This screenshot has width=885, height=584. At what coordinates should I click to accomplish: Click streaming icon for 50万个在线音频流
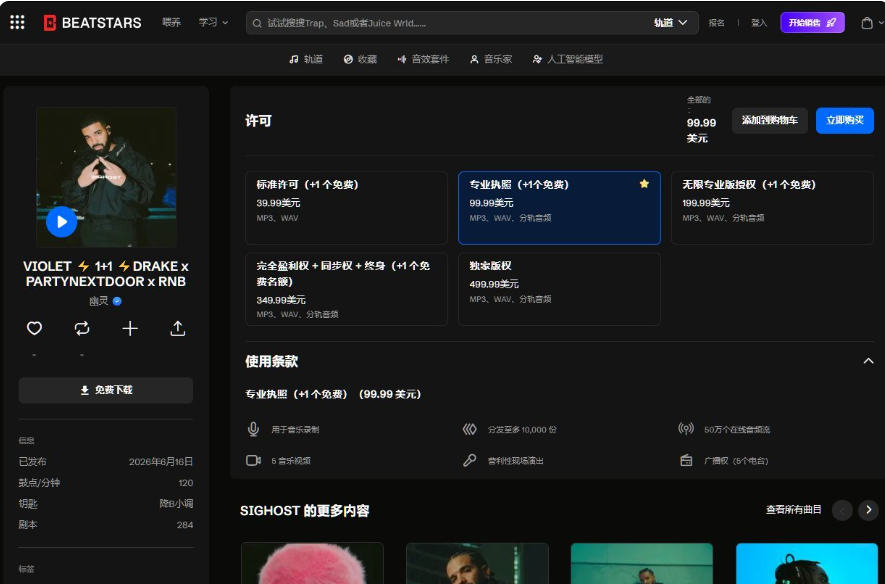click(686, 429)
